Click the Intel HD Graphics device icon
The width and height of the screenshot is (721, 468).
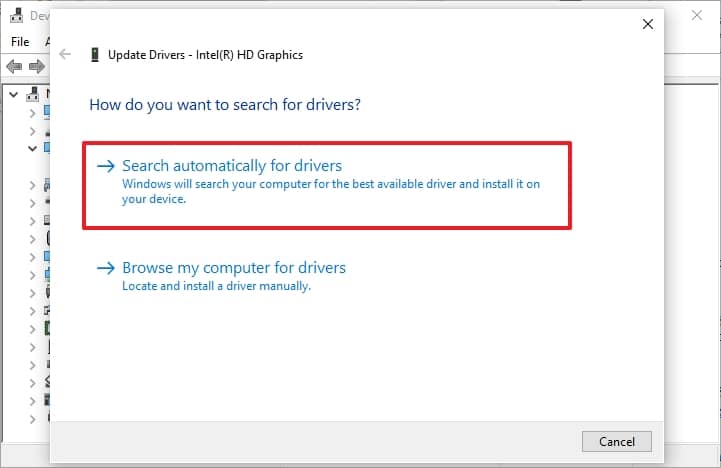click(95, 55)
